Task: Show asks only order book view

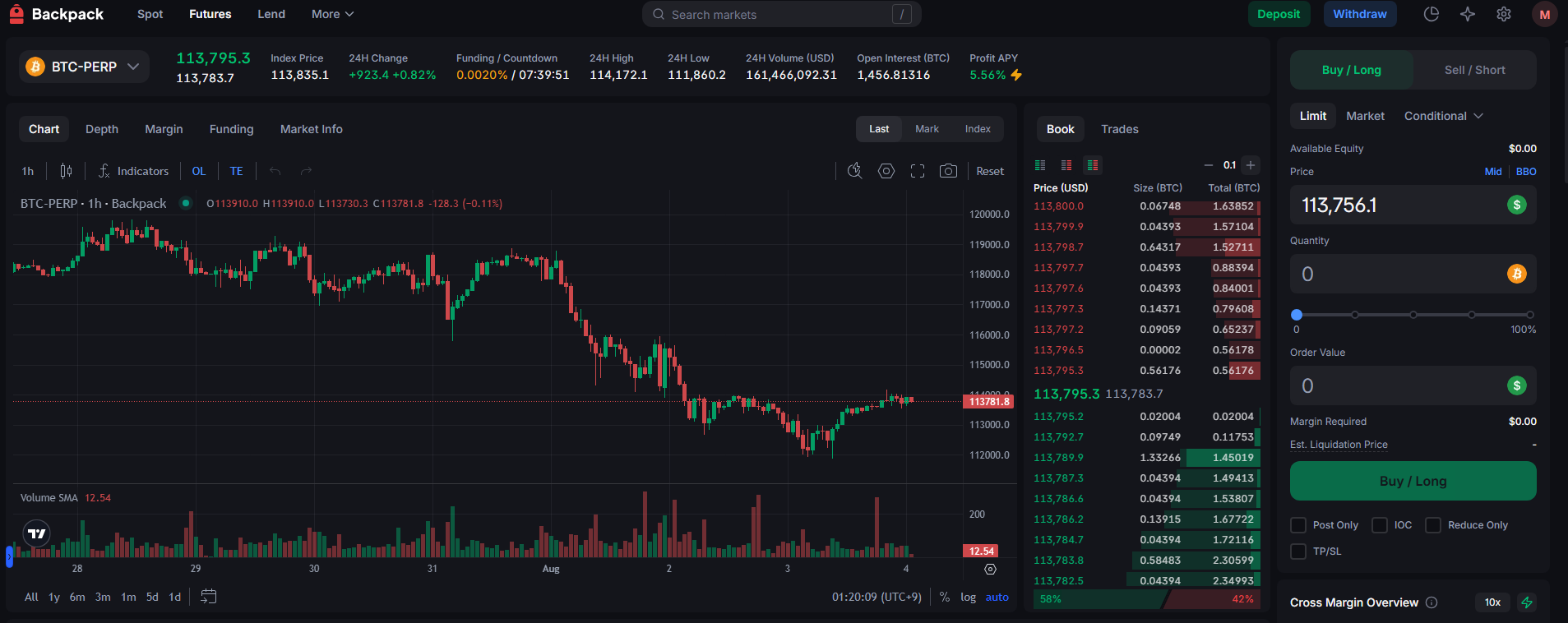Action: click(x=1066, y=165)
